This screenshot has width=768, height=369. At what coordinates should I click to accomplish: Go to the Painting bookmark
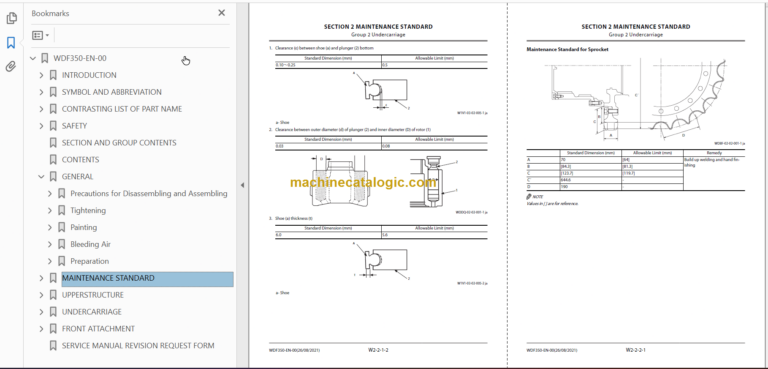pyautogui.click(x=84, y=227)
